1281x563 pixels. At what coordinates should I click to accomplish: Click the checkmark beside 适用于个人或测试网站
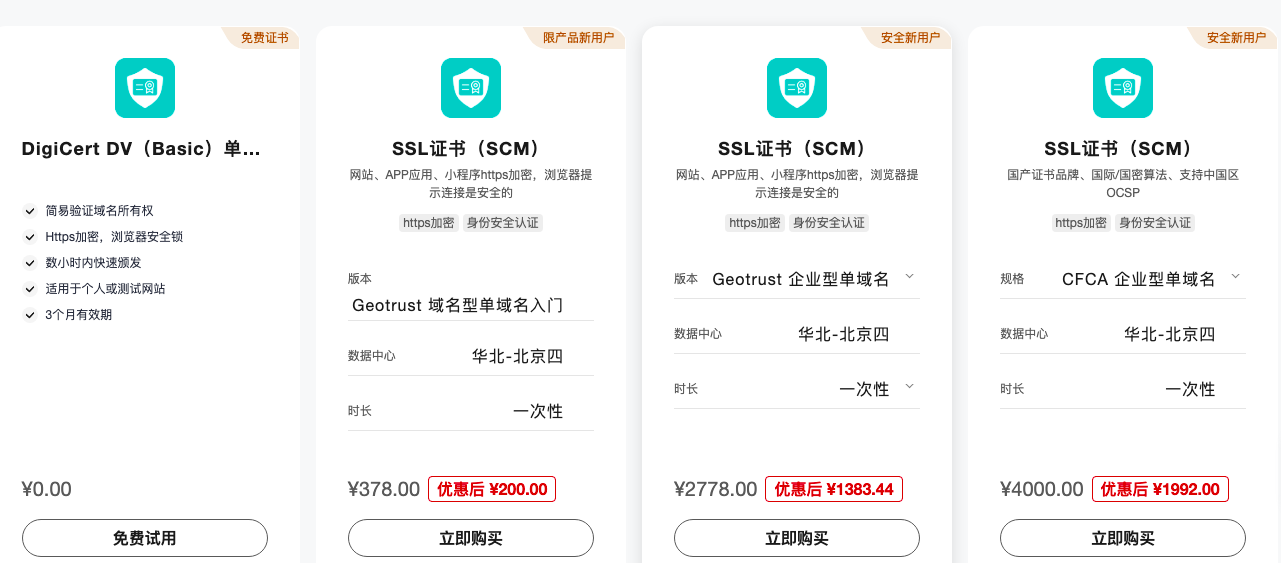click(x=30, y=289)
